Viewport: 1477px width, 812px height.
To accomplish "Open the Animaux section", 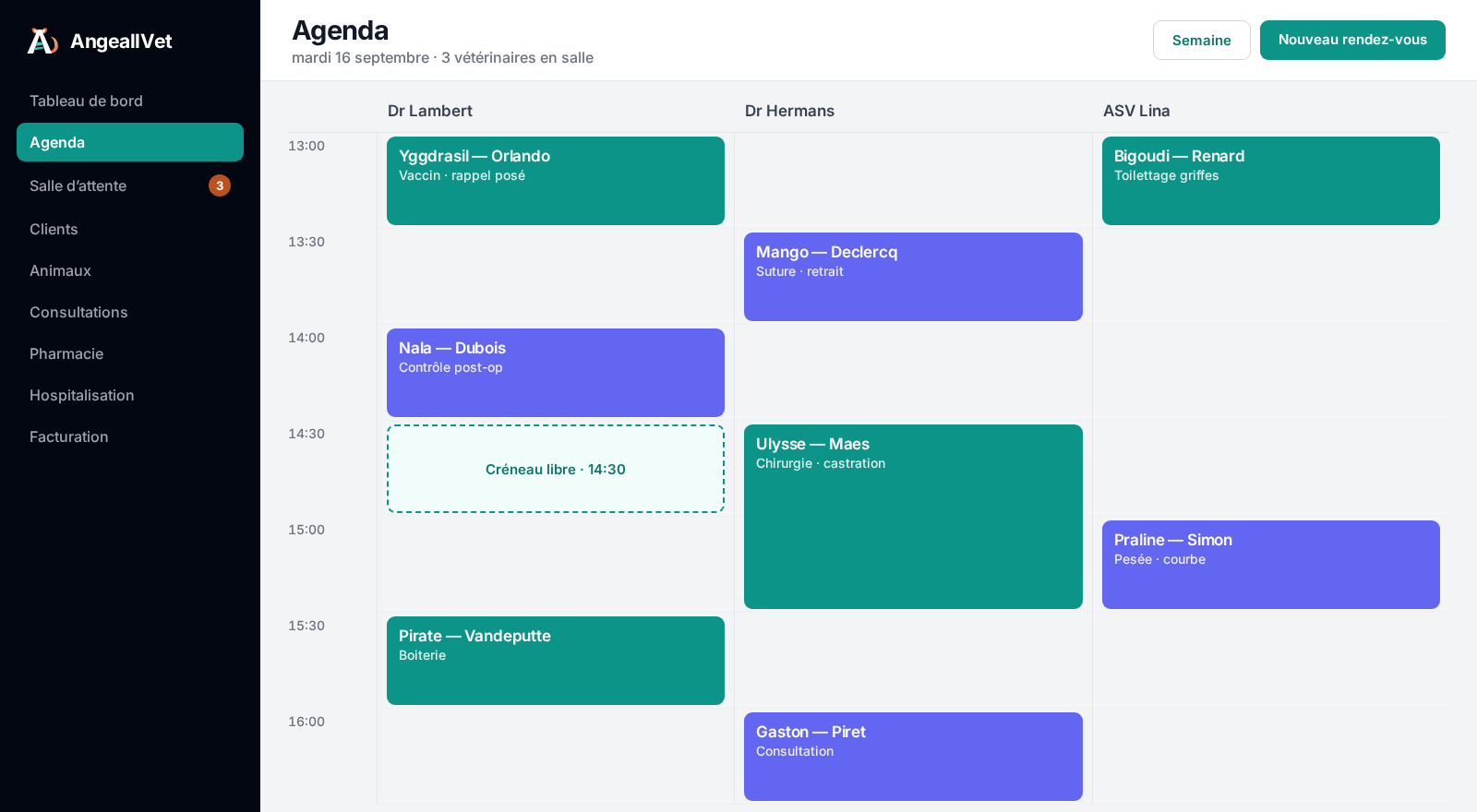I will tap(130, 270).
